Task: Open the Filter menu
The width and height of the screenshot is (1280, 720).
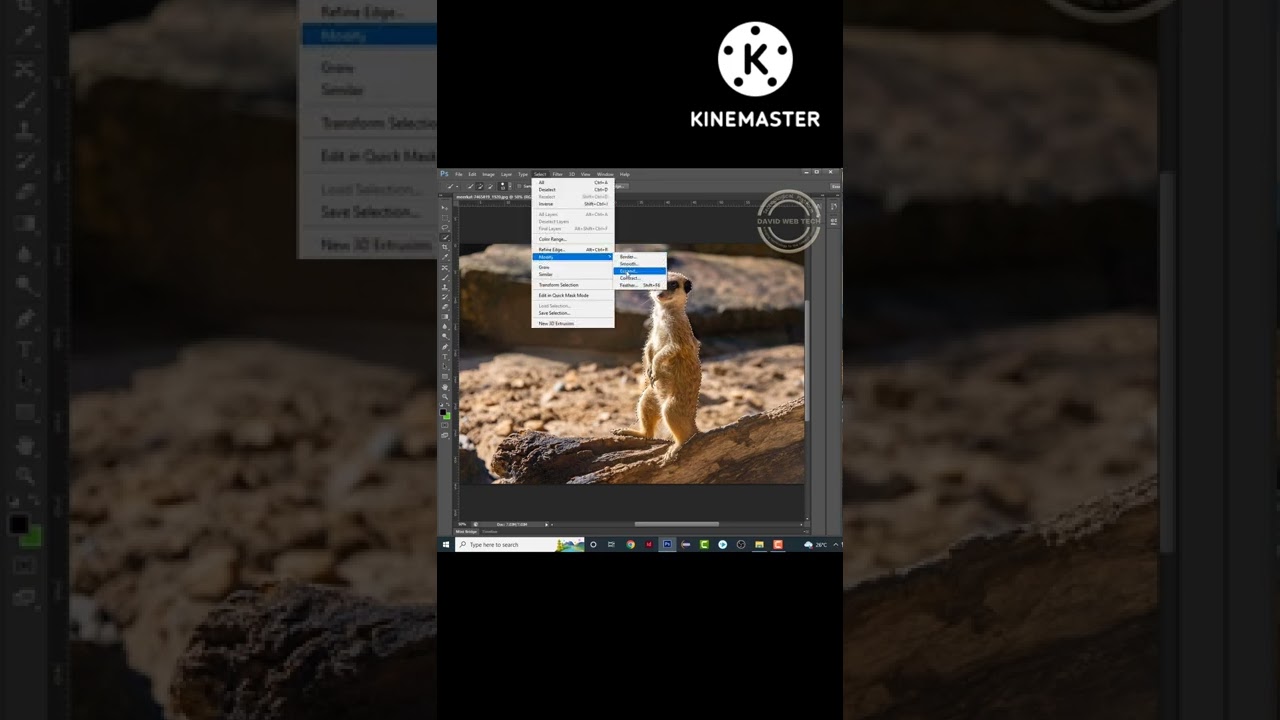Action: pyautogui.click(x=556, y=174)
